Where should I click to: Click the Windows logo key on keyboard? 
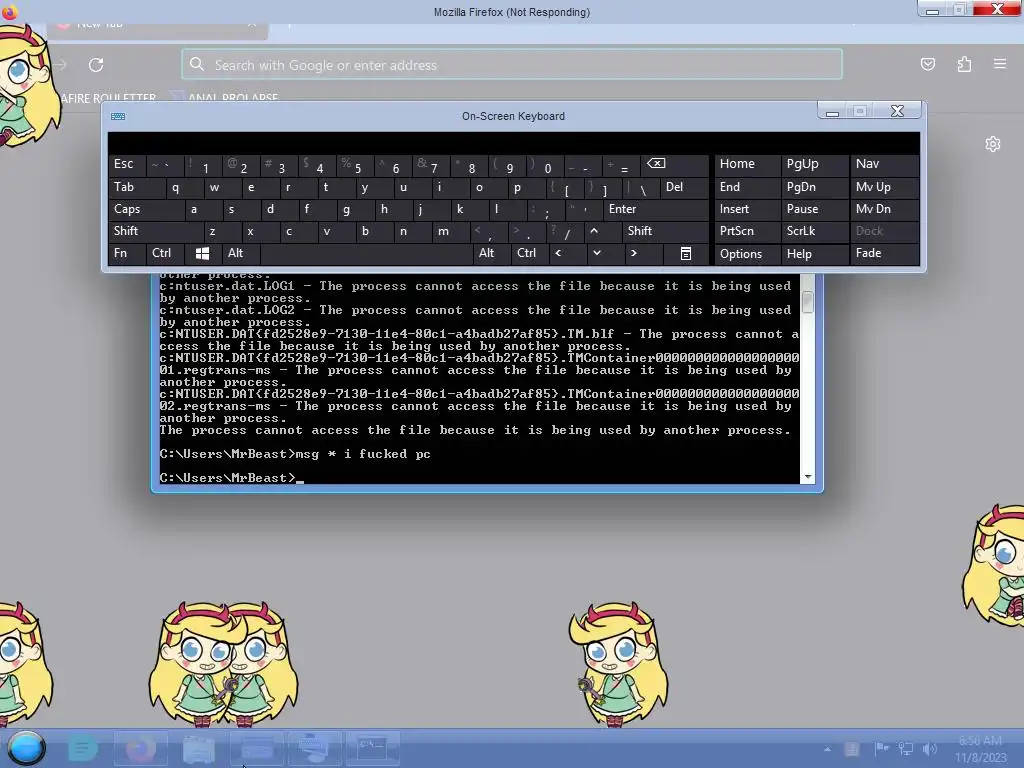(202, 253)
